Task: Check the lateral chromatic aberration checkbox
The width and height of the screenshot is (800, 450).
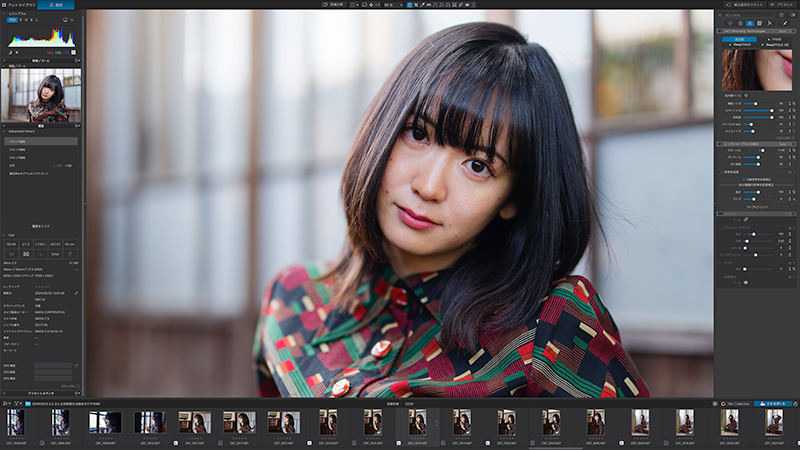Action: click(744, 180)
